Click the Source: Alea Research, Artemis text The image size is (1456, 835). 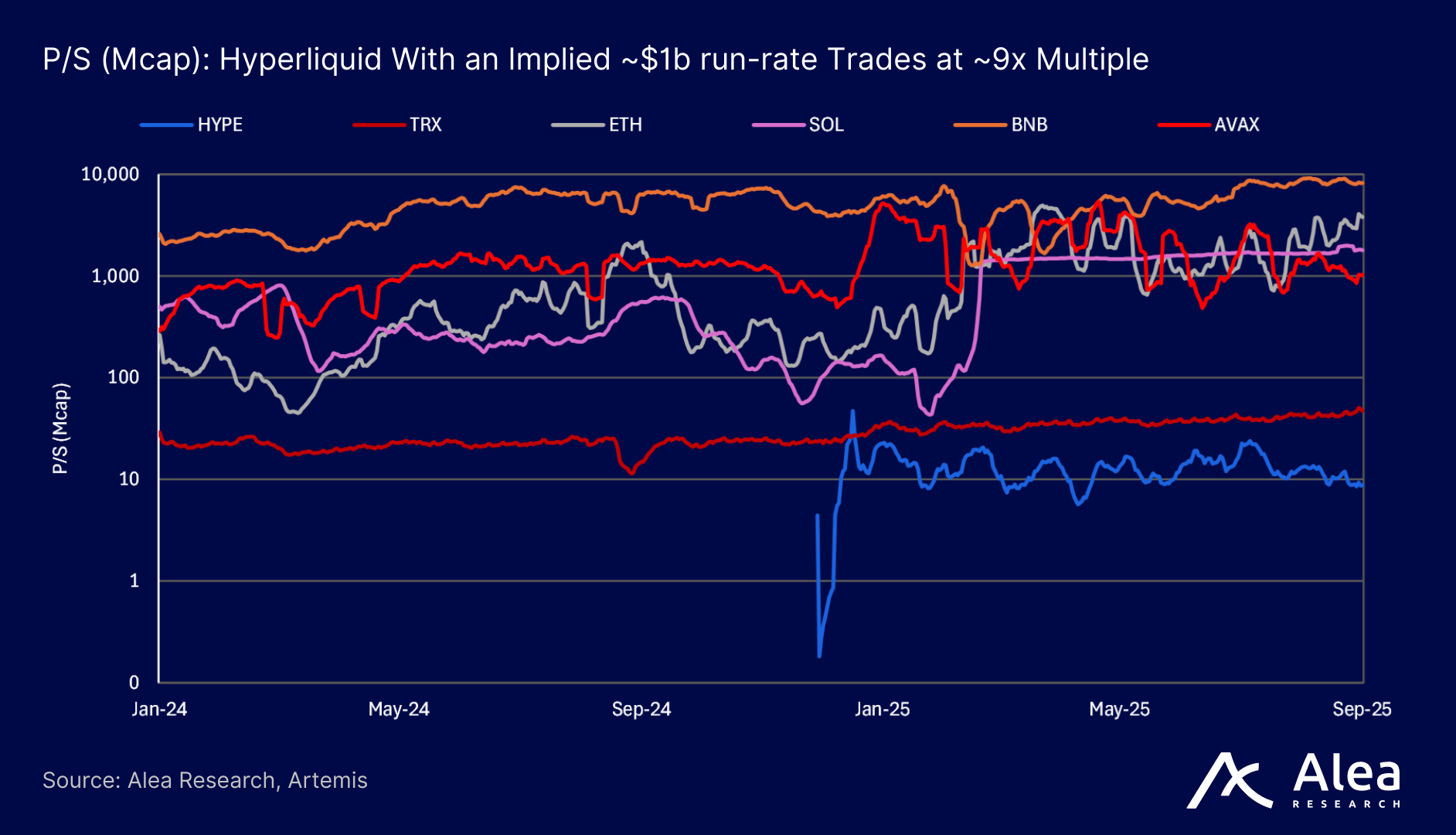tap(205, 780)
